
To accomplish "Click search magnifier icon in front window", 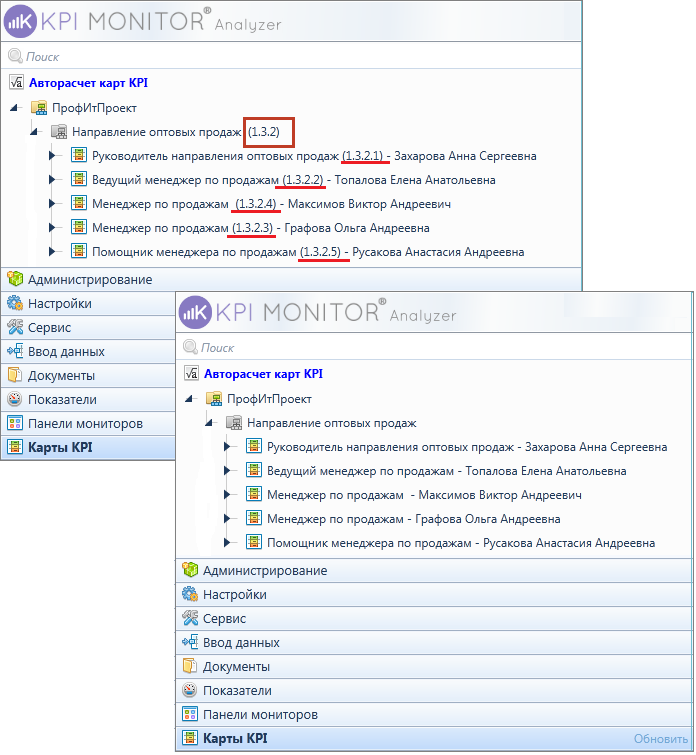I will [191, 347].
